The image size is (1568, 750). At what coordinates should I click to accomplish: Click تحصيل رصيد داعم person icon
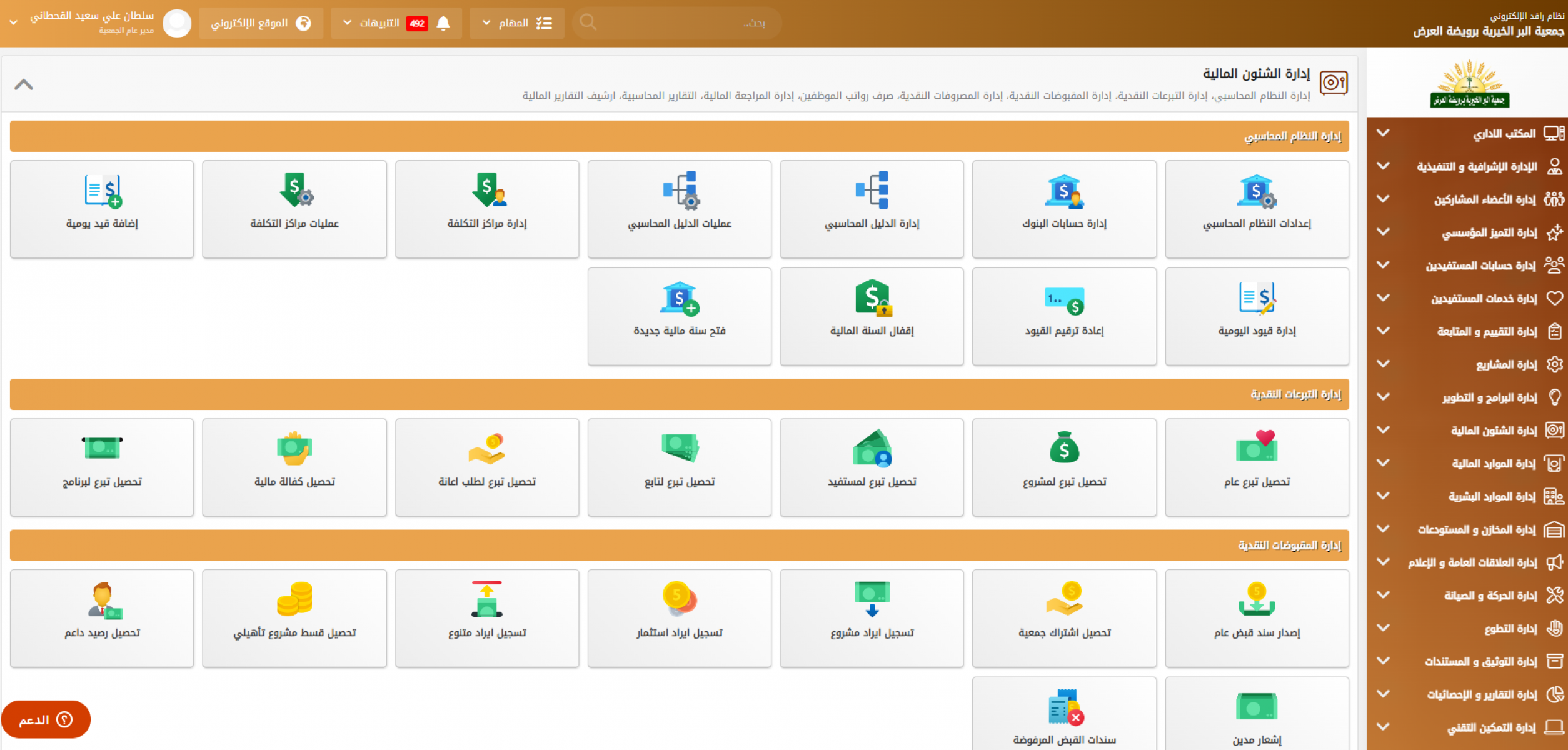[x=104, y=600]
